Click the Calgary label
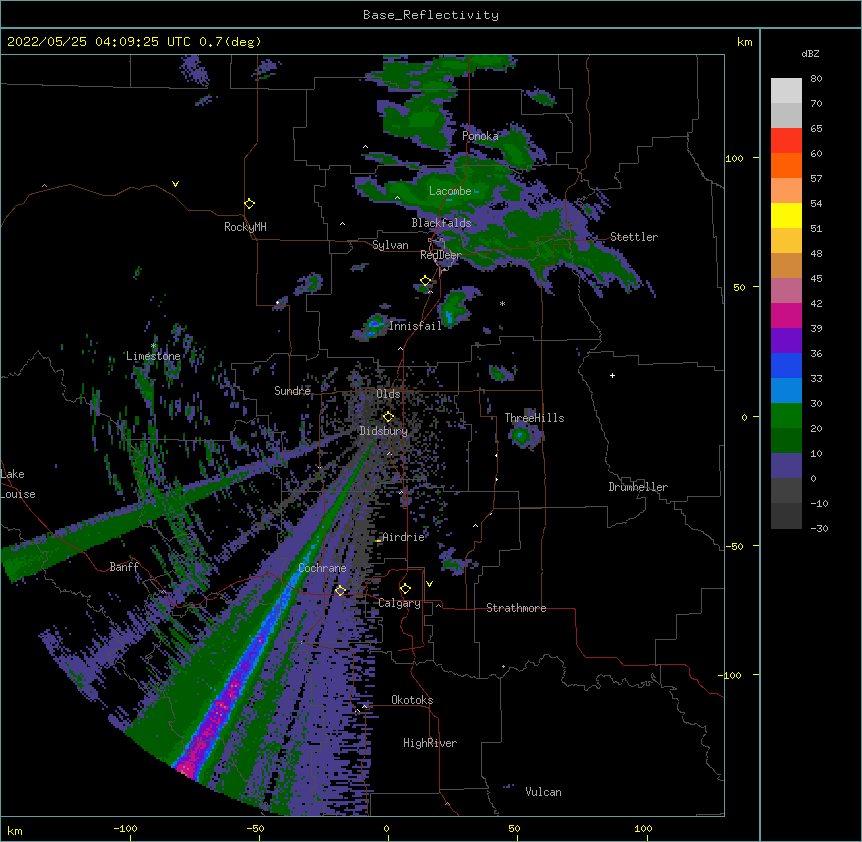 coord(399,603)
